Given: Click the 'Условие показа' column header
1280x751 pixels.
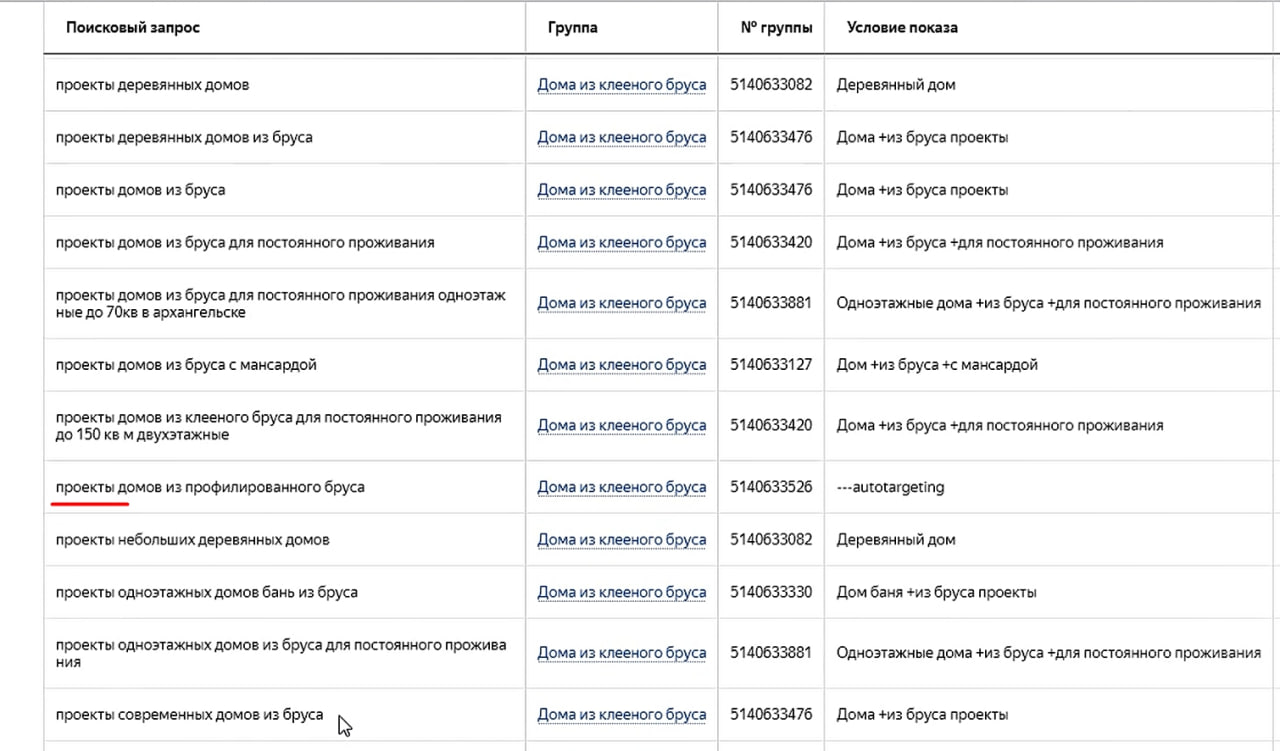Looking at the screenshot, I should (x=902, y=28).
